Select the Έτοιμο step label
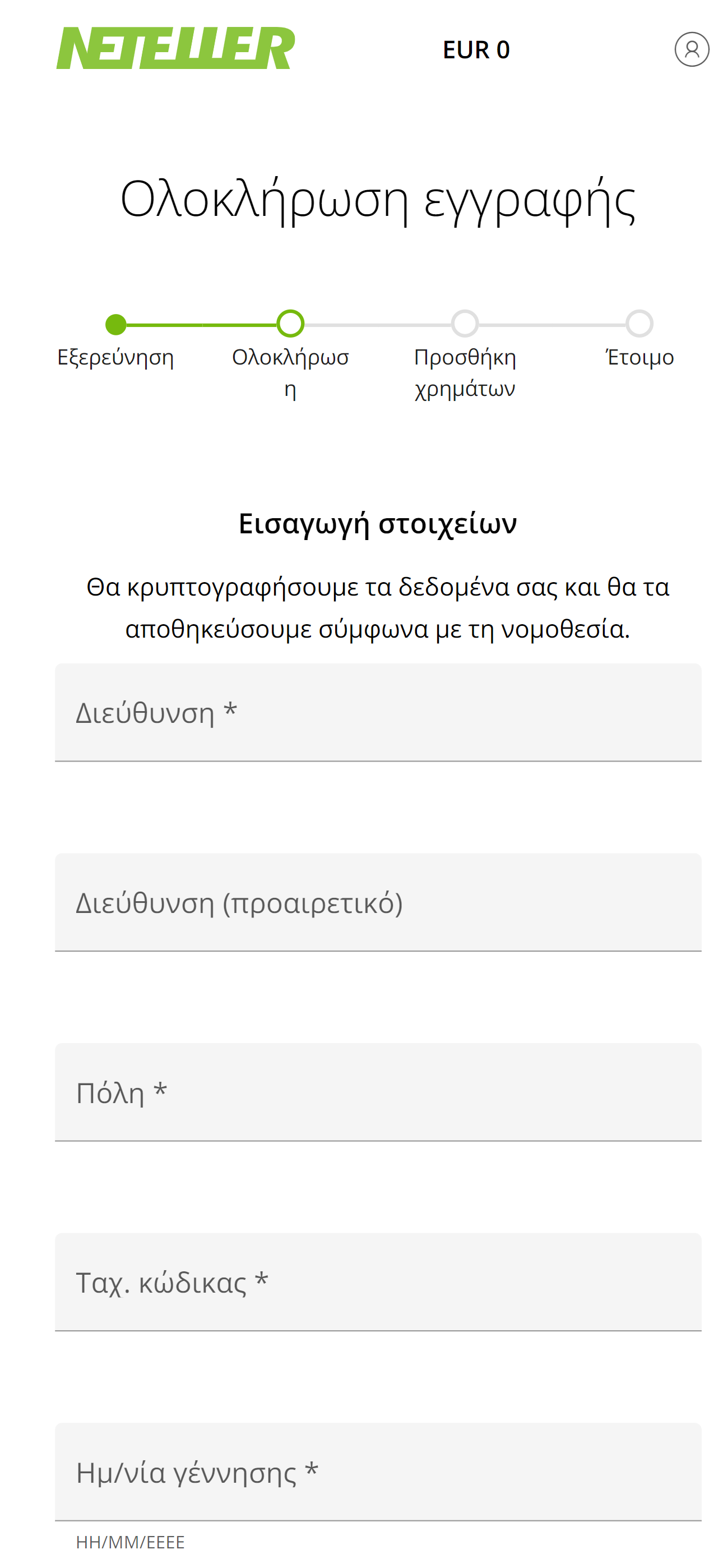 (x=639, y=357)
